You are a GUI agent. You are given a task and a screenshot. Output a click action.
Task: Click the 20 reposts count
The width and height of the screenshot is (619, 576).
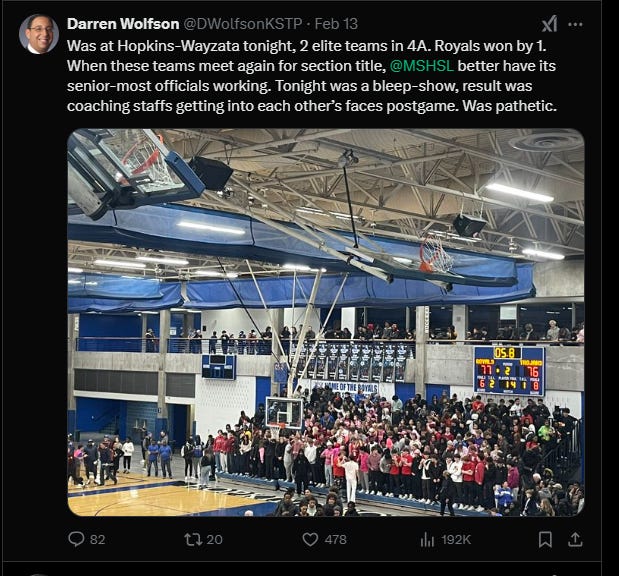(x=214, y=540)
